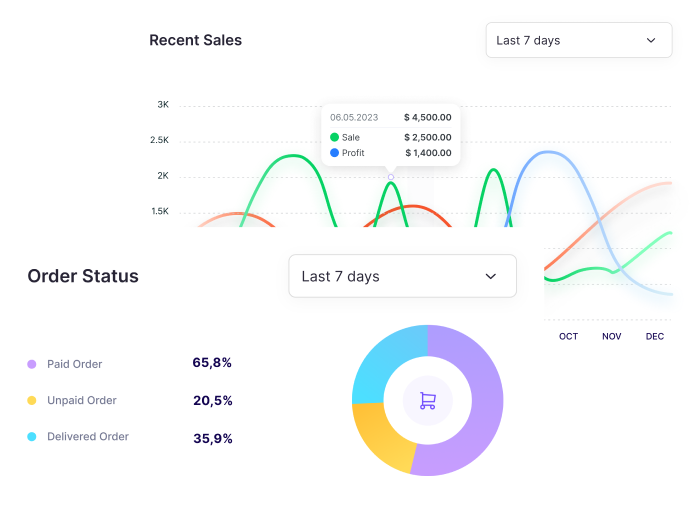Click the yellow Unpaid Order bullet

pyautogui.click(x=32, y=401)
